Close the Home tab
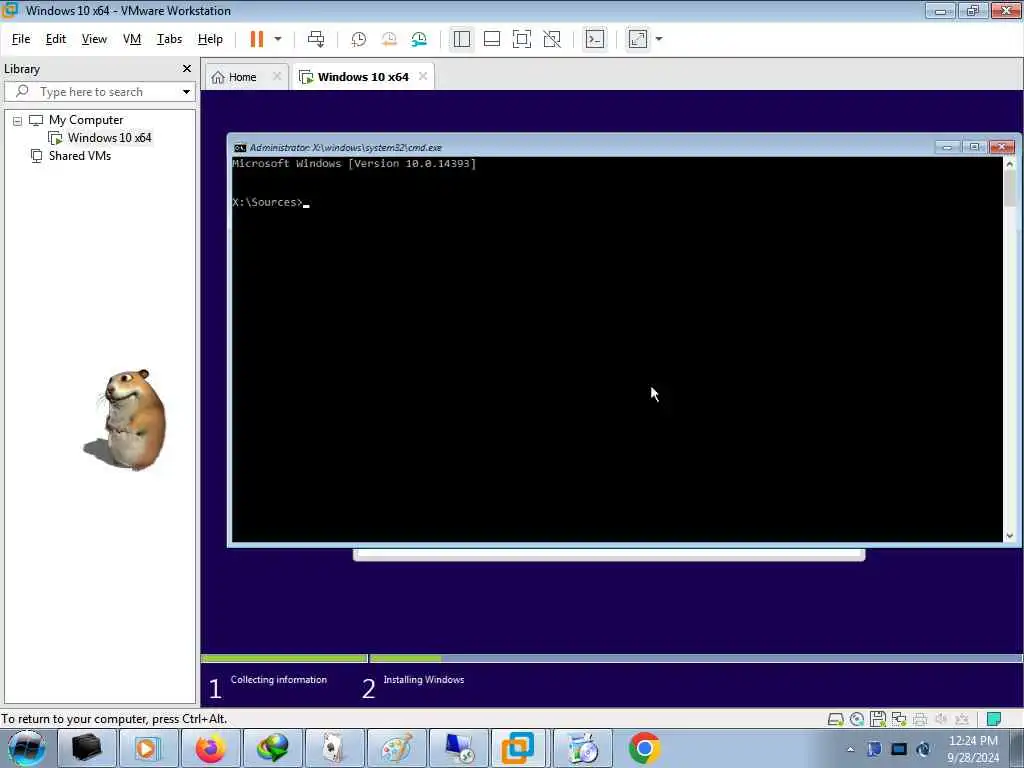1024x768 pixels. coord(277,76)
